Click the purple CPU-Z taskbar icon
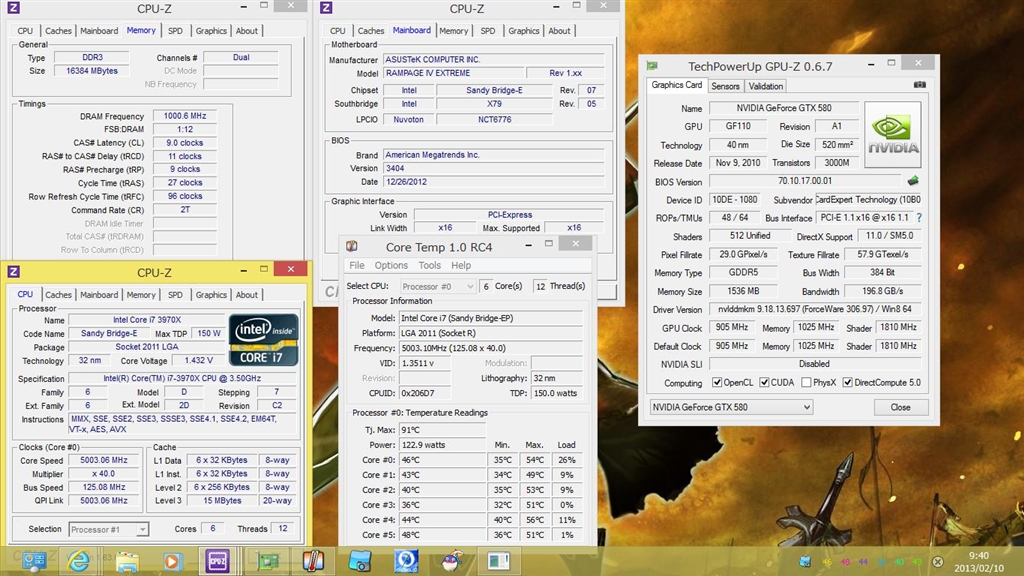Screen dimensions: 1024x576 point(217,561)
